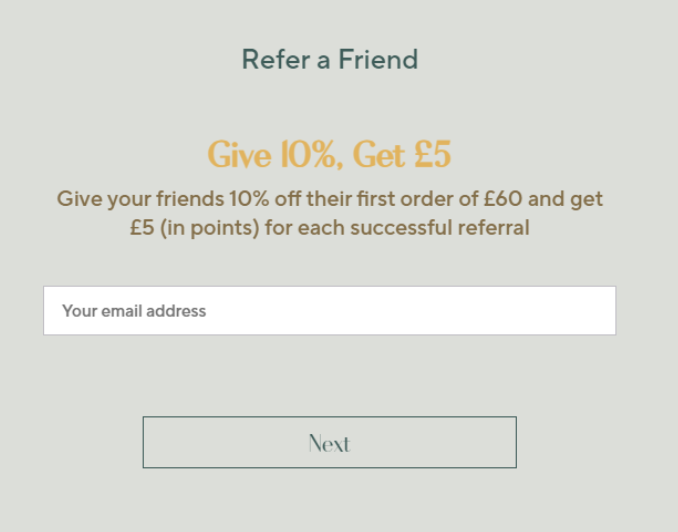Click 'Give 10%' in the gold headline
Screen dimensions: 678x532
click(272, 154)
